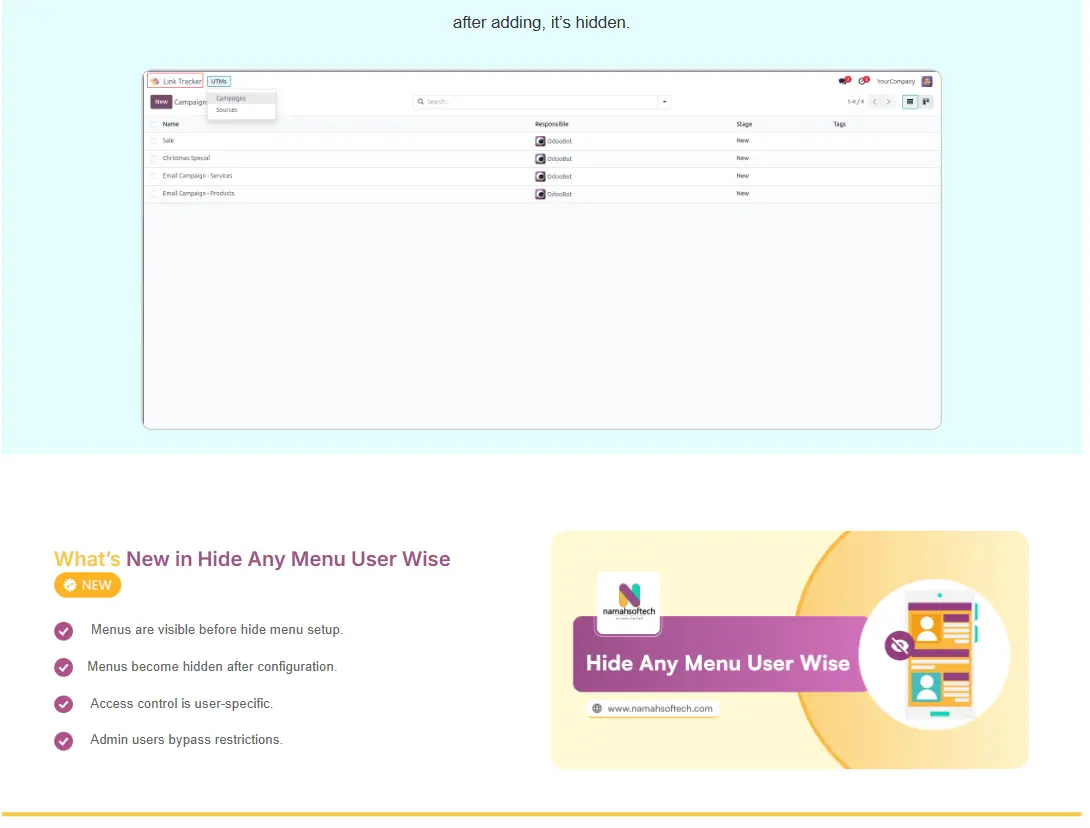Open the UTMs dropdown menu
1090x828 pixels.
219,81
